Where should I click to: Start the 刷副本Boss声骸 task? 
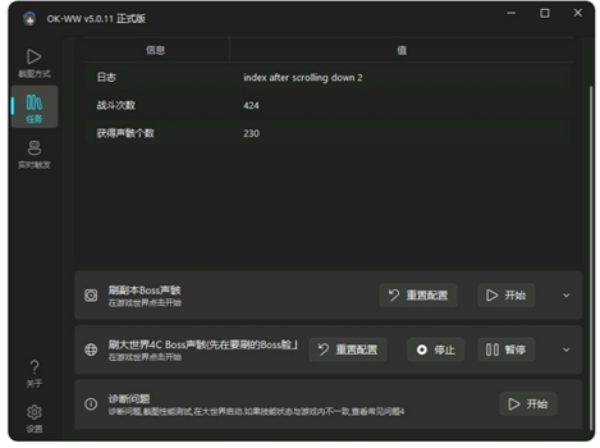tap(506, 295)
